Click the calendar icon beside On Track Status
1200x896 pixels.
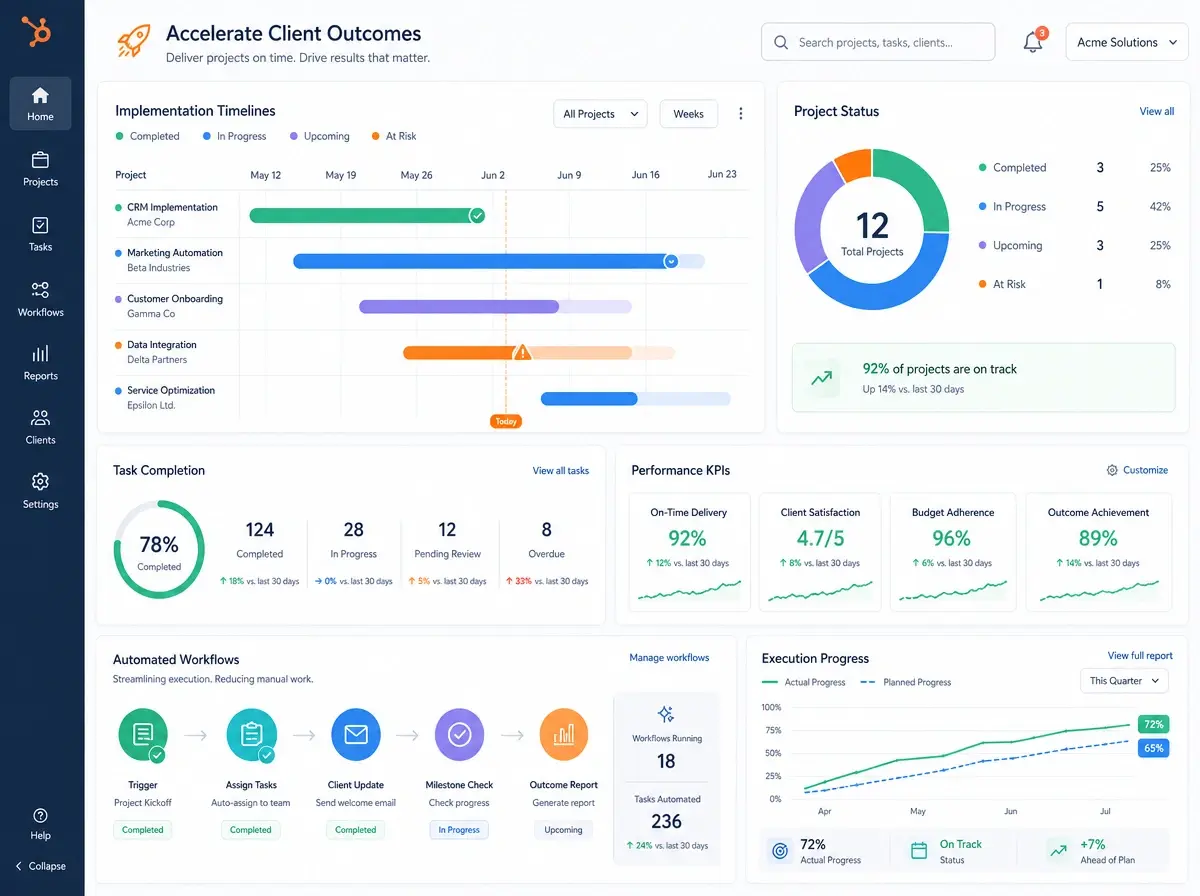pyautogui.click(x=919, y=851)
